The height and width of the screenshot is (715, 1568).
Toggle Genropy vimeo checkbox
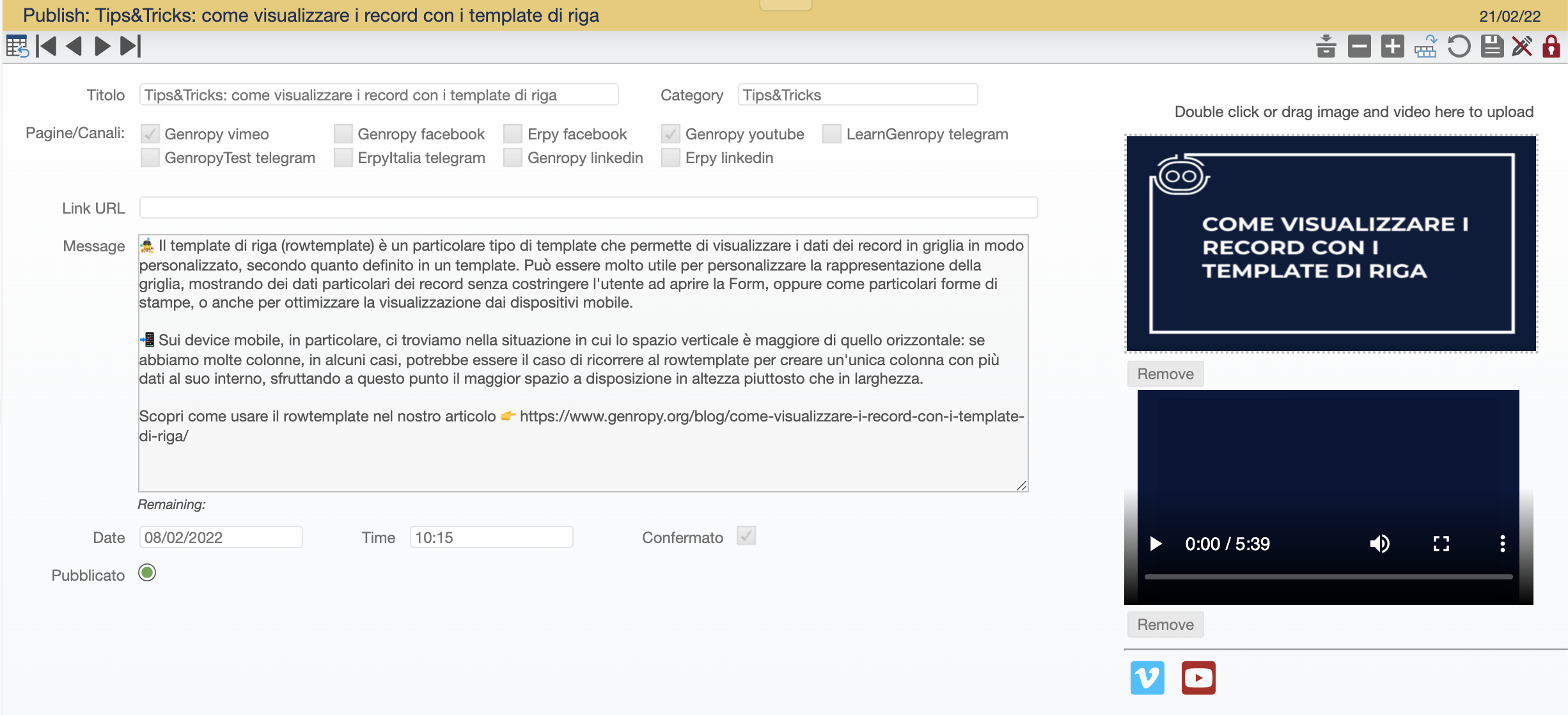click(150, 134)
